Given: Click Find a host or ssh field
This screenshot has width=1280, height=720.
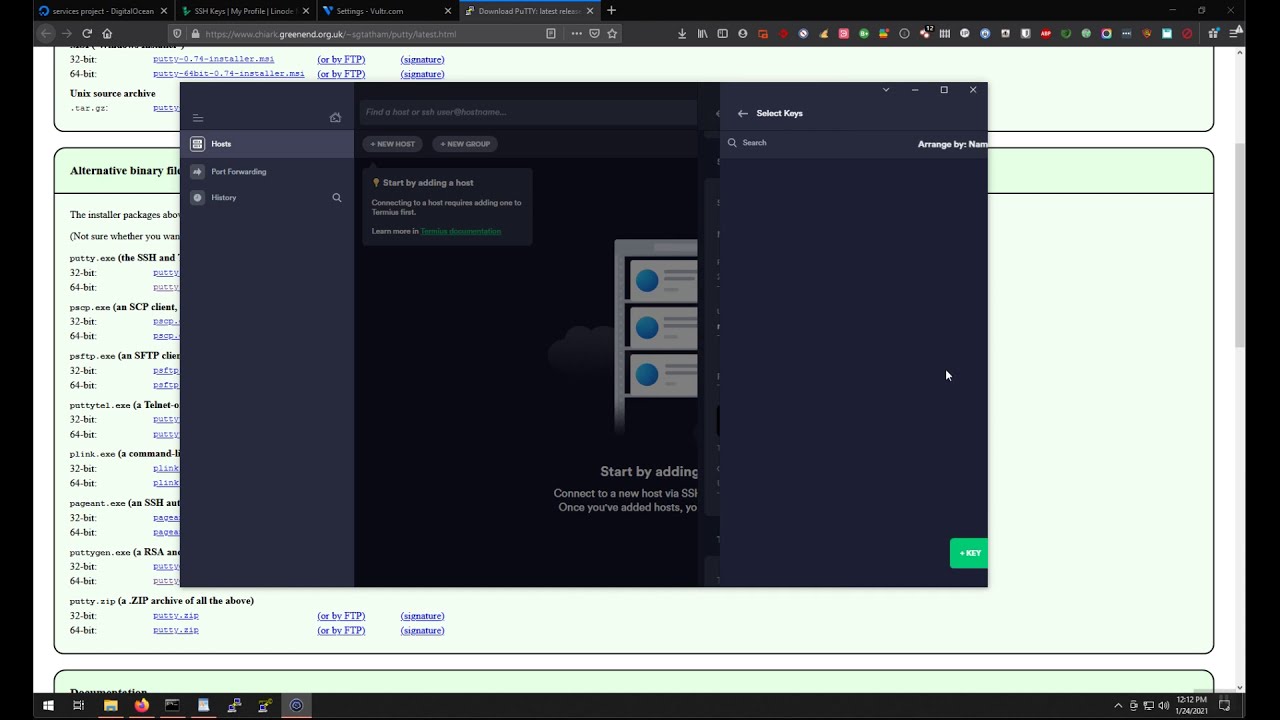Looking at the screenshot, I should 528,112.
